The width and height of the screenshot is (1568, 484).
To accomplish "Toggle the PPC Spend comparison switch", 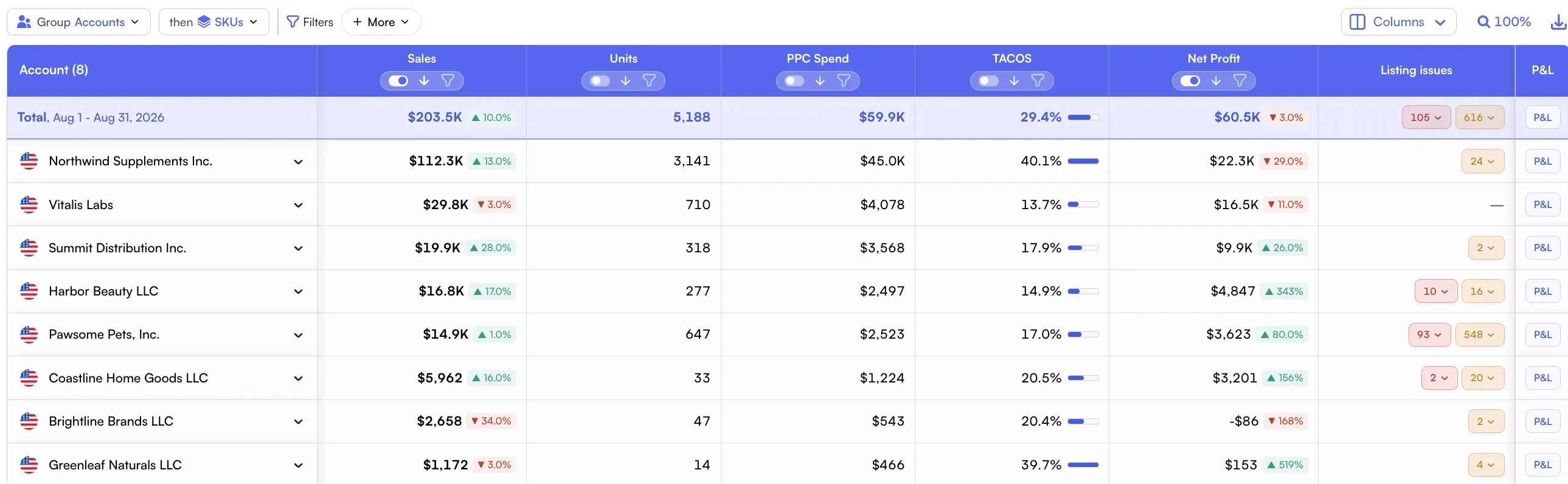I will tap(794, 80).
